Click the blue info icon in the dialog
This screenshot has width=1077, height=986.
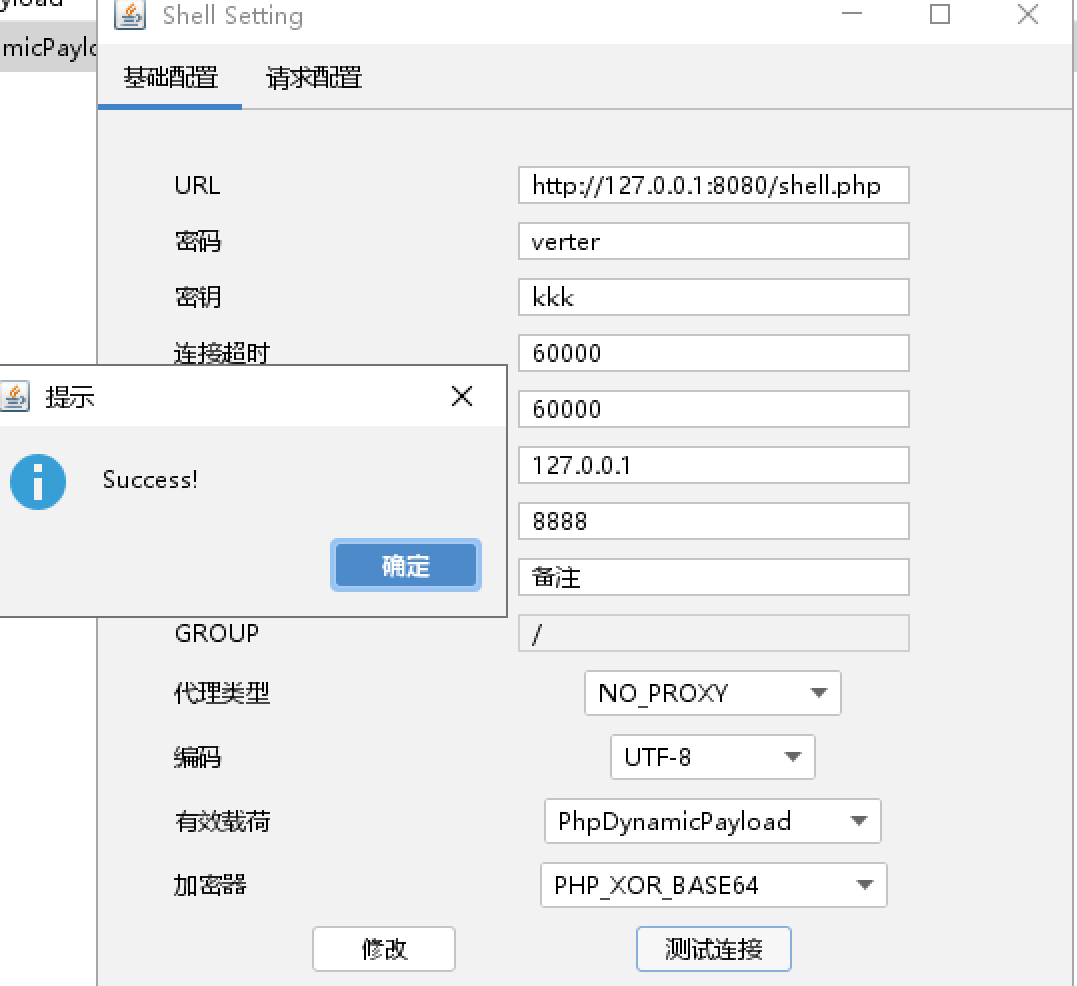38,482
